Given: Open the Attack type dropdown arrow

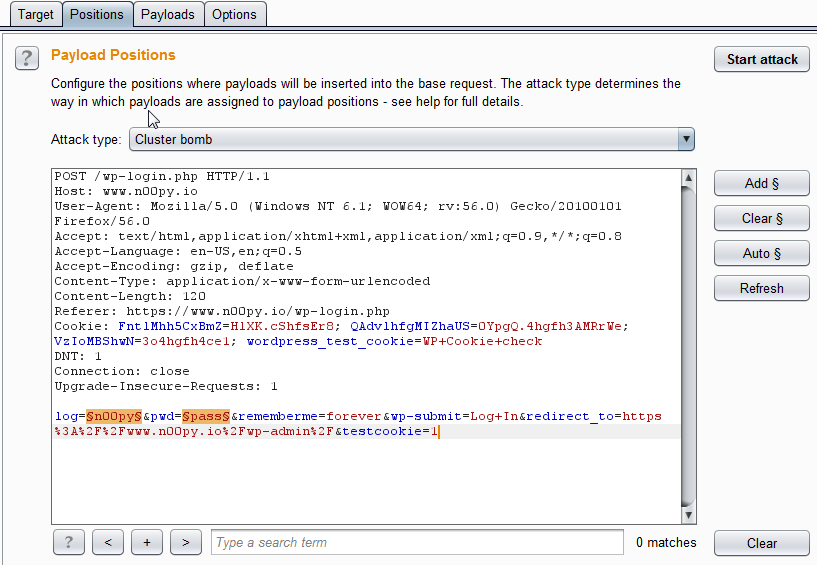Looking at the screenshot, I should coord(686,139).
